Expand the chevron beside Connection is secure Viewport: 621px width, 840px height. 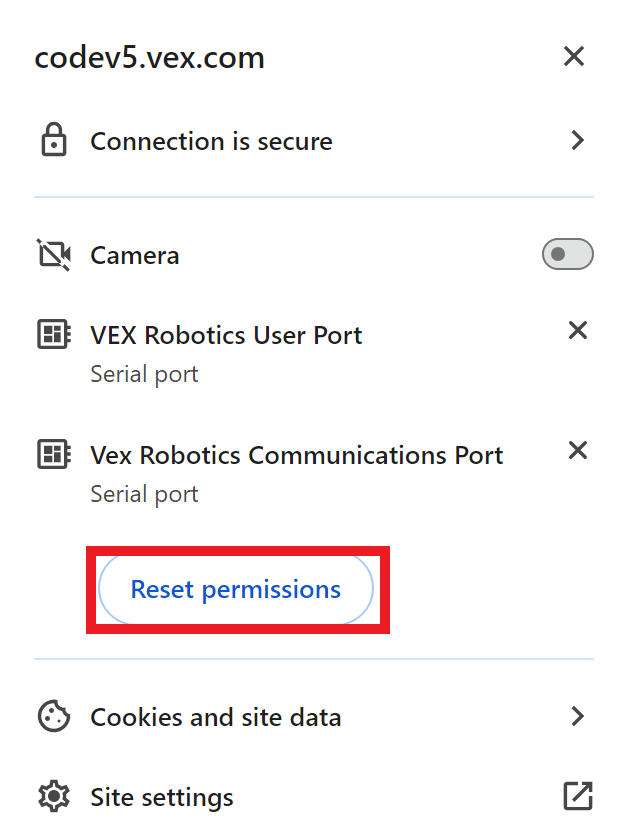click(x=577, y=141)
